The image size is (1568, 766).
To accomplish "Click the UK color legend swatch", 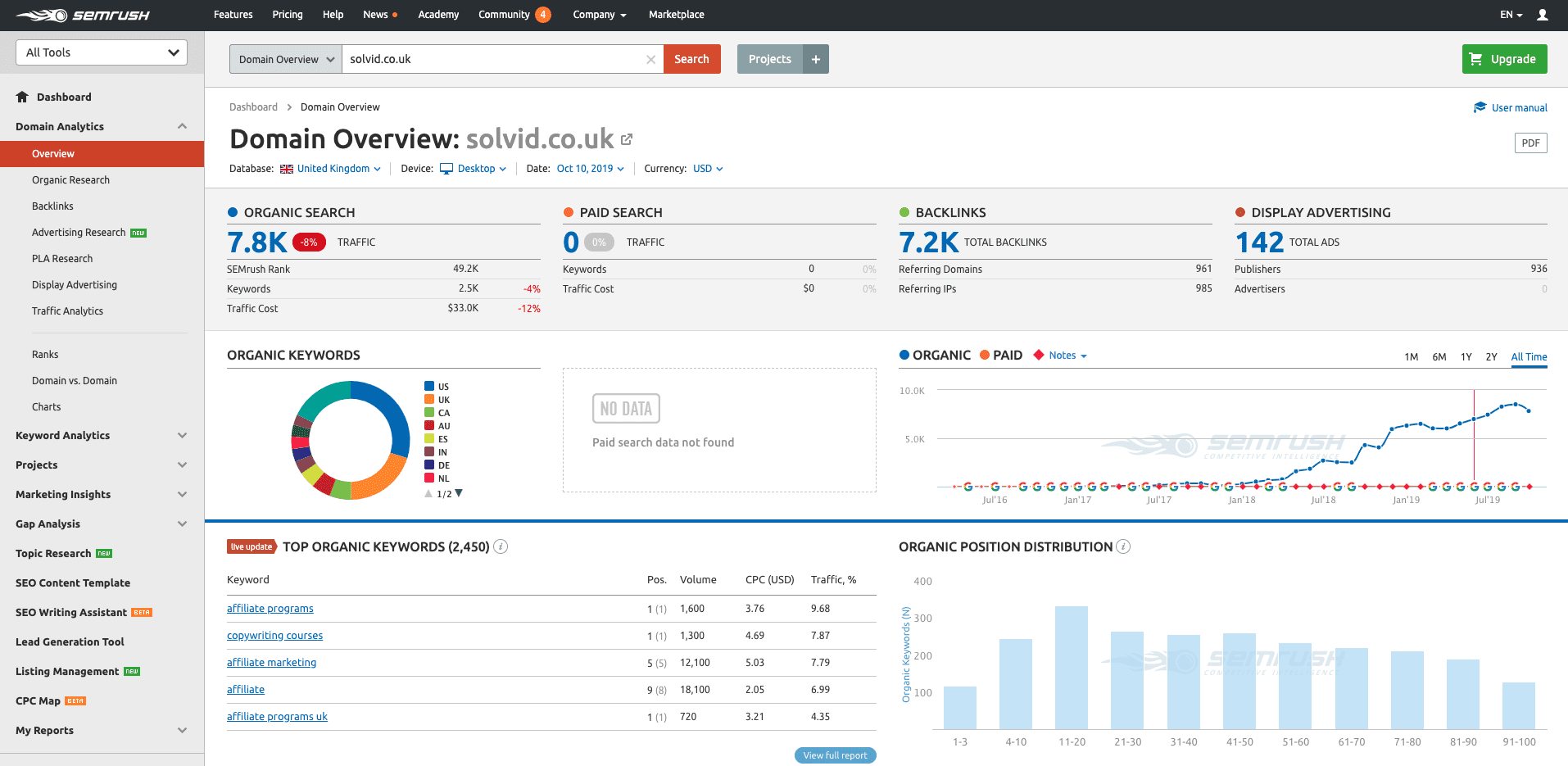I will coord(429,400).
